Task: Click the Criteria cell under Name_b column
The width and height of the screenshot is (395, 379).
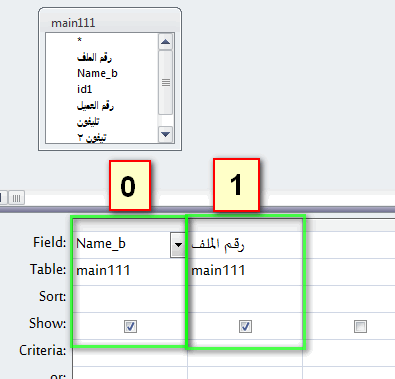Action: pyautogui.click(x=130, y=353)
